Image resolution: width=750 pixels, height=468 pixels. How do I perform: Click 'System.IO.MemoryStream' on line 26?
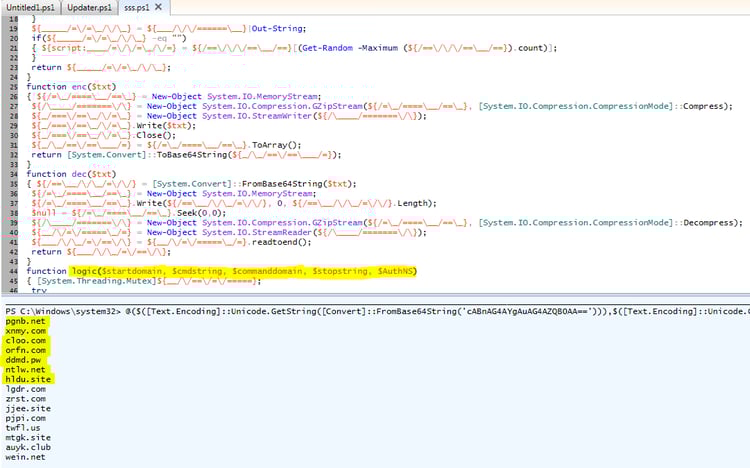(x=262, y=97)
